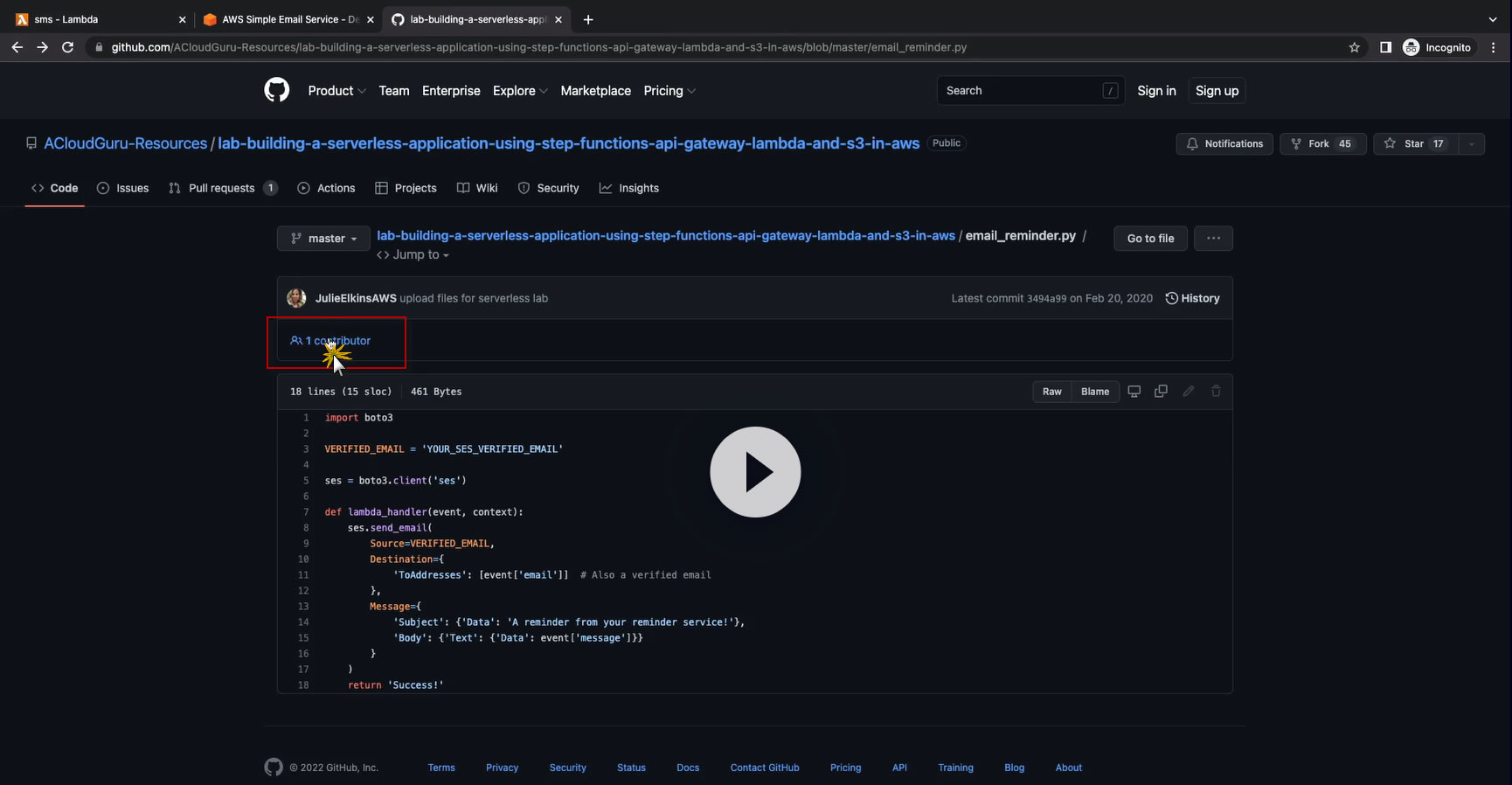This screenshot has width=1512, height=785.
Task: Click the browser forward arrow
Action: 42,47
